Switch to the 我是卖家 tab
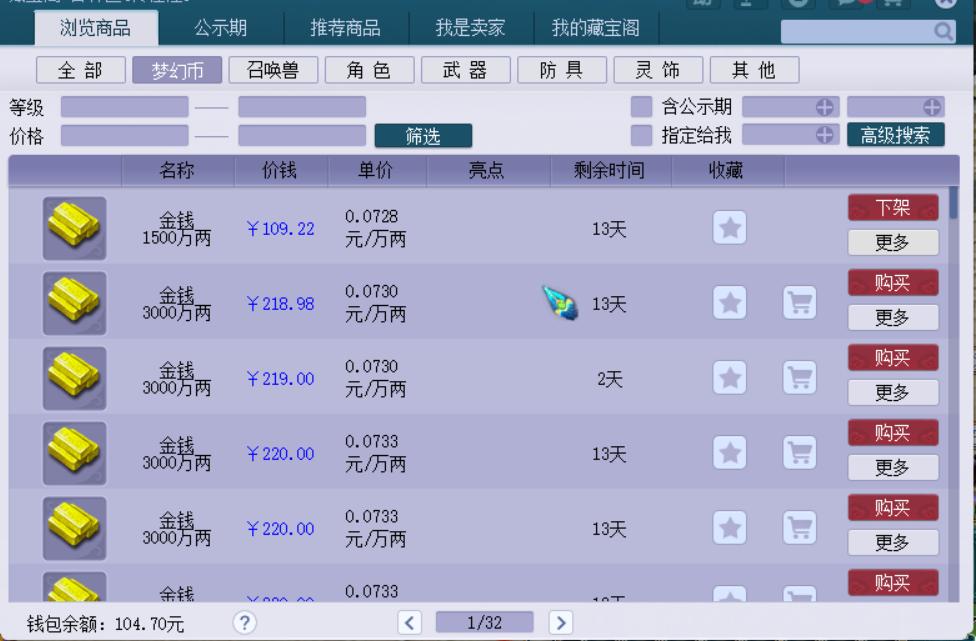This screenshot has width=976, height=641. 470,29
